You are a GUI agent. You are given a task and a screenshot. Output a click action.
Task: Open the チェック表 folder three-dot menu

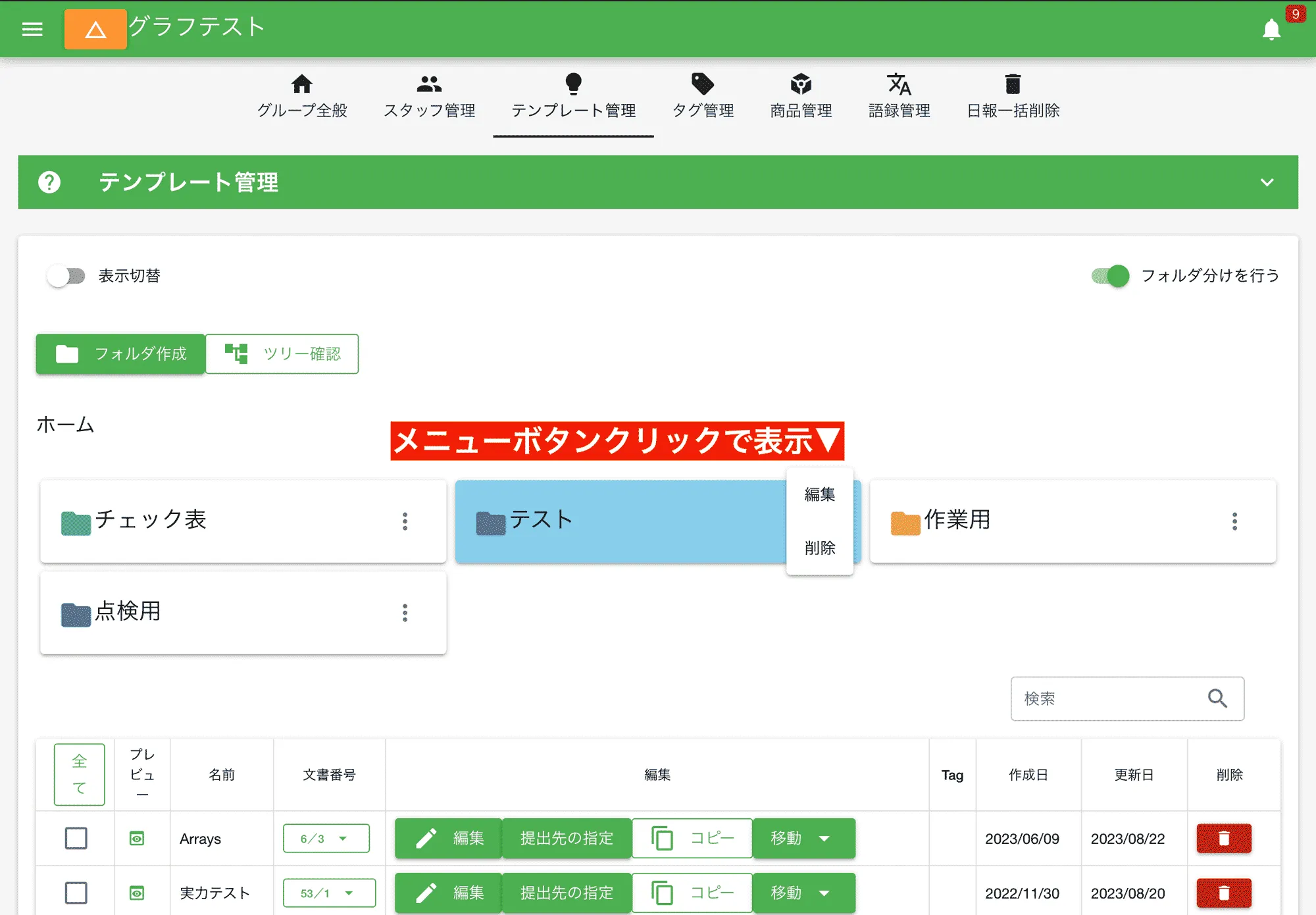click(x=405, y=521)
